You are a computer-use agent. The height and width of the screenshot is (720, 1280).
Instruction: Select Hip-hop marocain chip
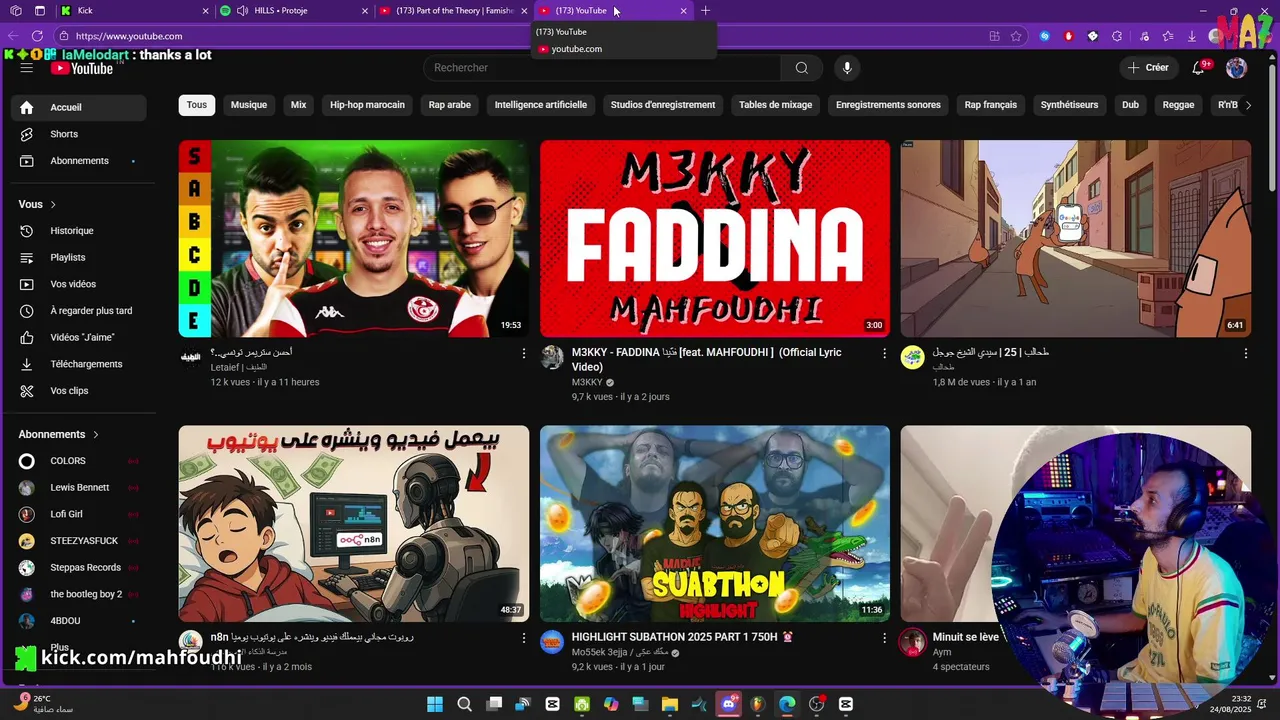[367, 105]
